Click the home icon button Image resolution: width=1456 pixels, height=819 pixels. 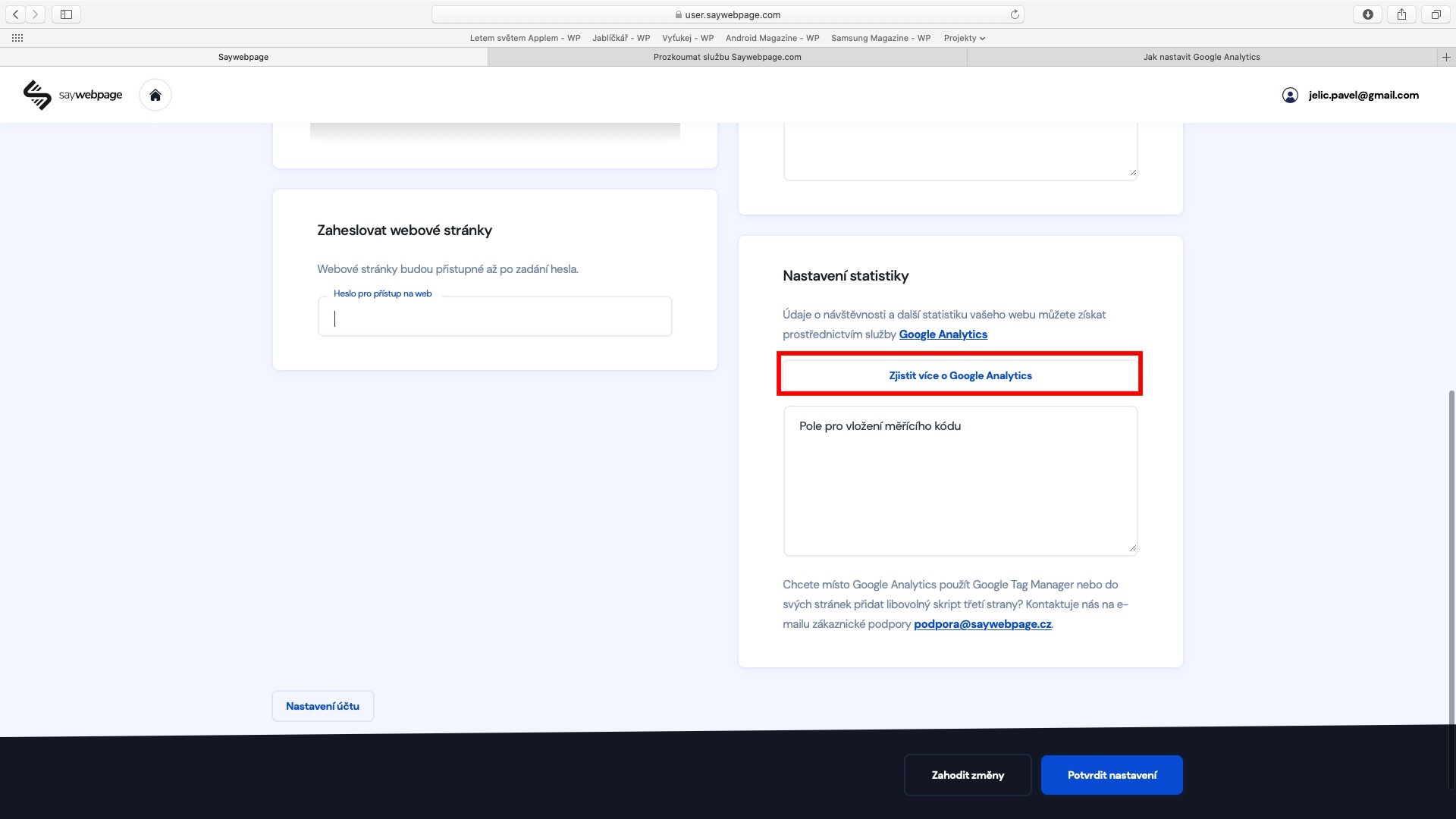(155, 95)
